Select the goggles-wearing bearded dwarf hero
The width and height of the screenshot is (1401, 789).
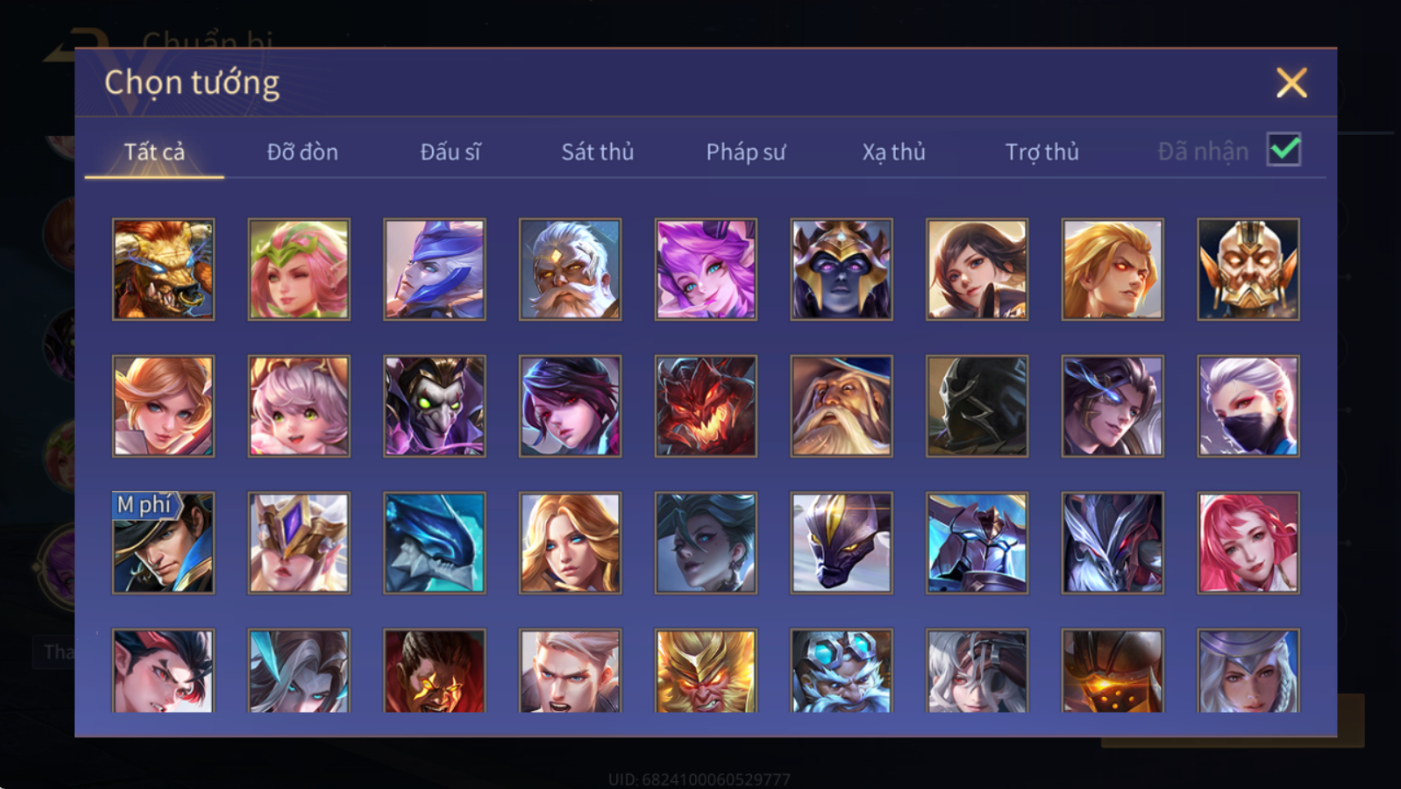pyautogui.click(x=841, y=670)
